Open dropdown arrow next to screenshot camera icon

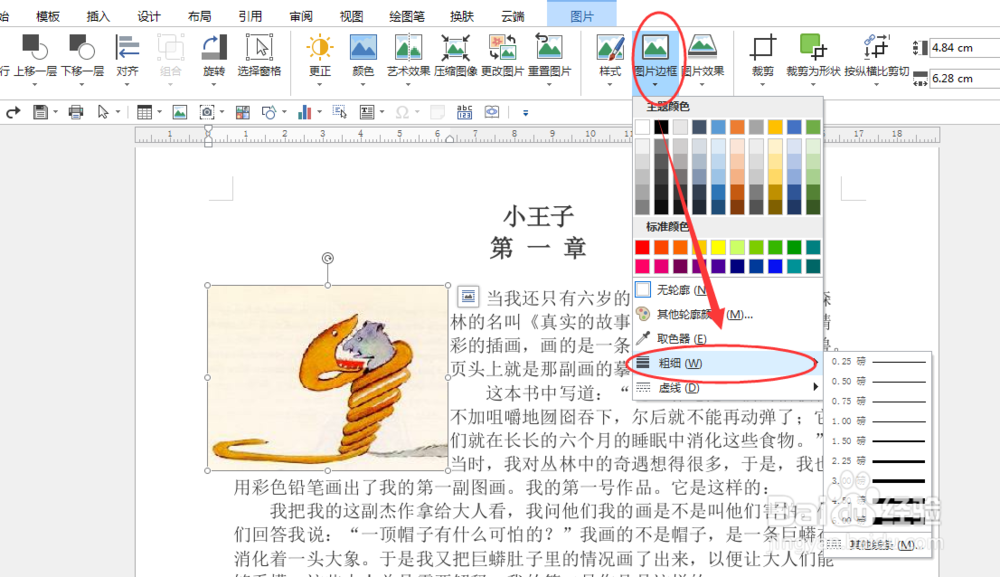coord(222,113)
